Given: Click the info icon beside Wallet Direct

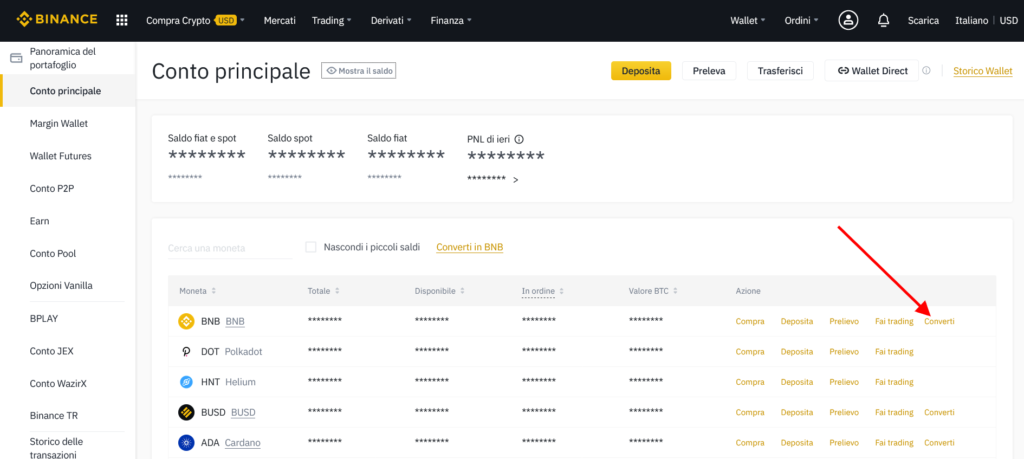Looking at the screenshot, I should pos(926,71).
